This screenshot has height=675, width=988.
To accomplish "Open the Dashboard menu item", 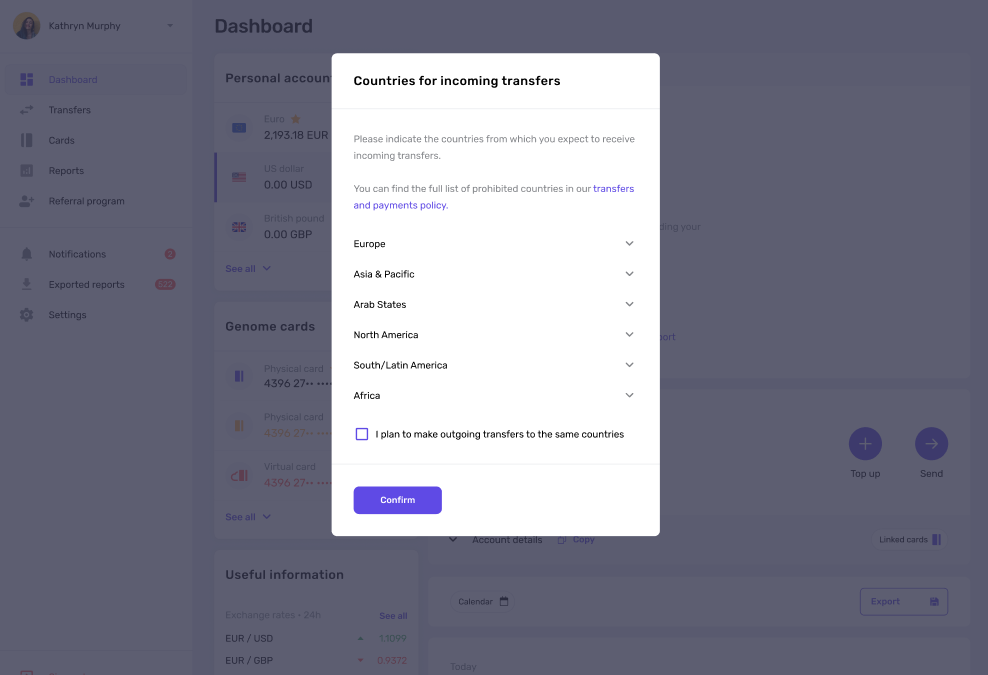I will tap(96, 79).
